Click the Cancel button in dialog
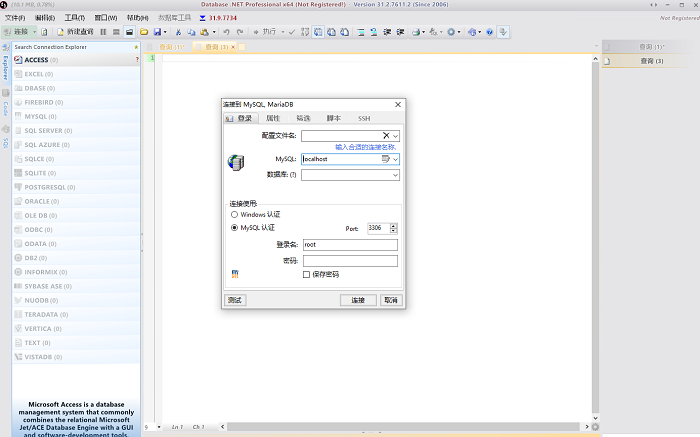Image resolution: width=700 pixels, height=437 pixels. (391, 300)
